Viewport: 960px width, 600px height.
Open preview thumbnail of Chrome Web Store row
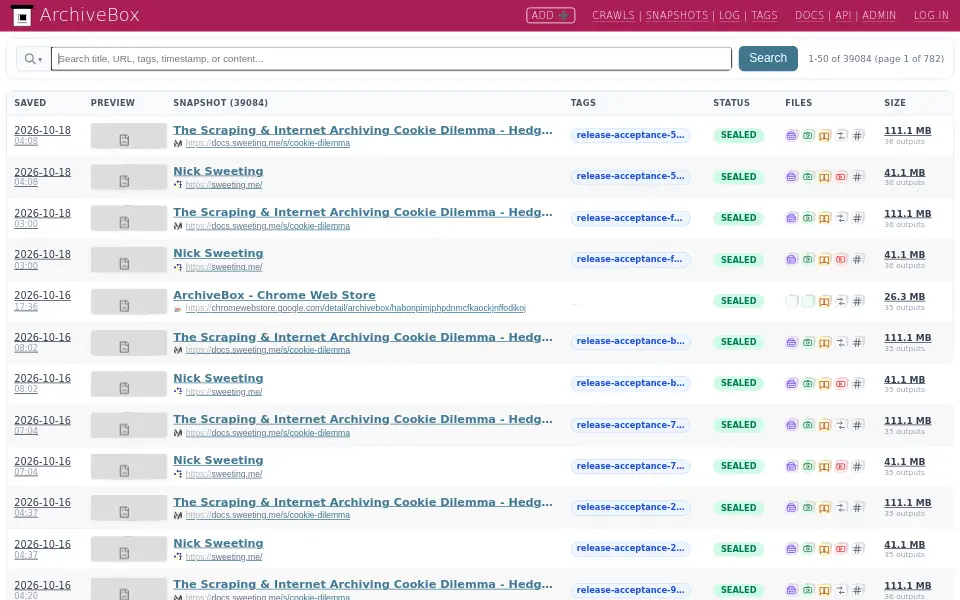tap(129, 302)
